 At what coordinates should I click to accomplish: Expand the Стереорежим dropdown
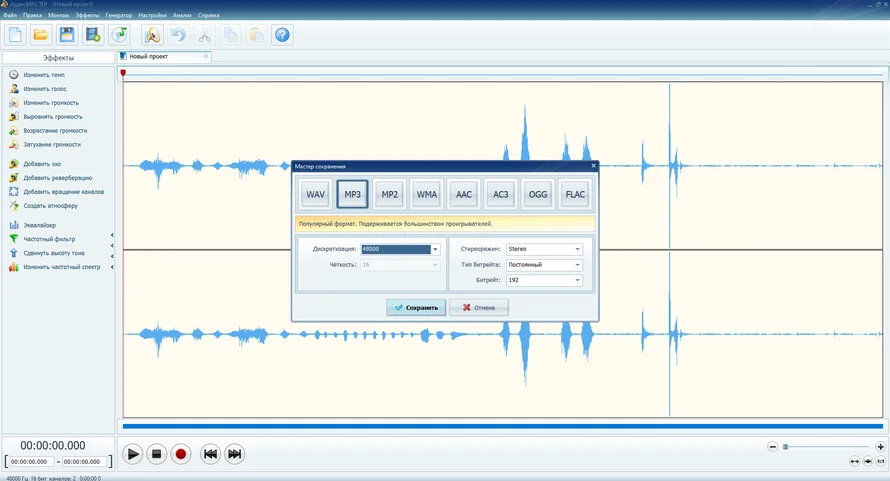point(577,249)
